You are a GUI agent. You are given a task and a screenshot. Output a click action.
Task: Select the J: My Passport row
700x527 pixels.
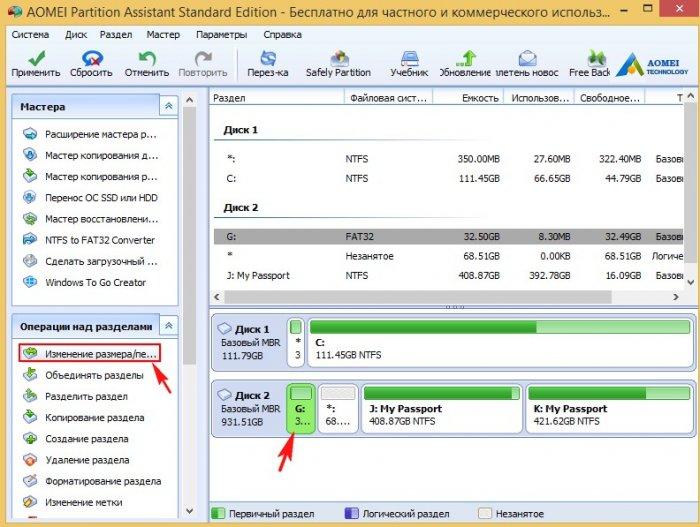pos(448,276)
